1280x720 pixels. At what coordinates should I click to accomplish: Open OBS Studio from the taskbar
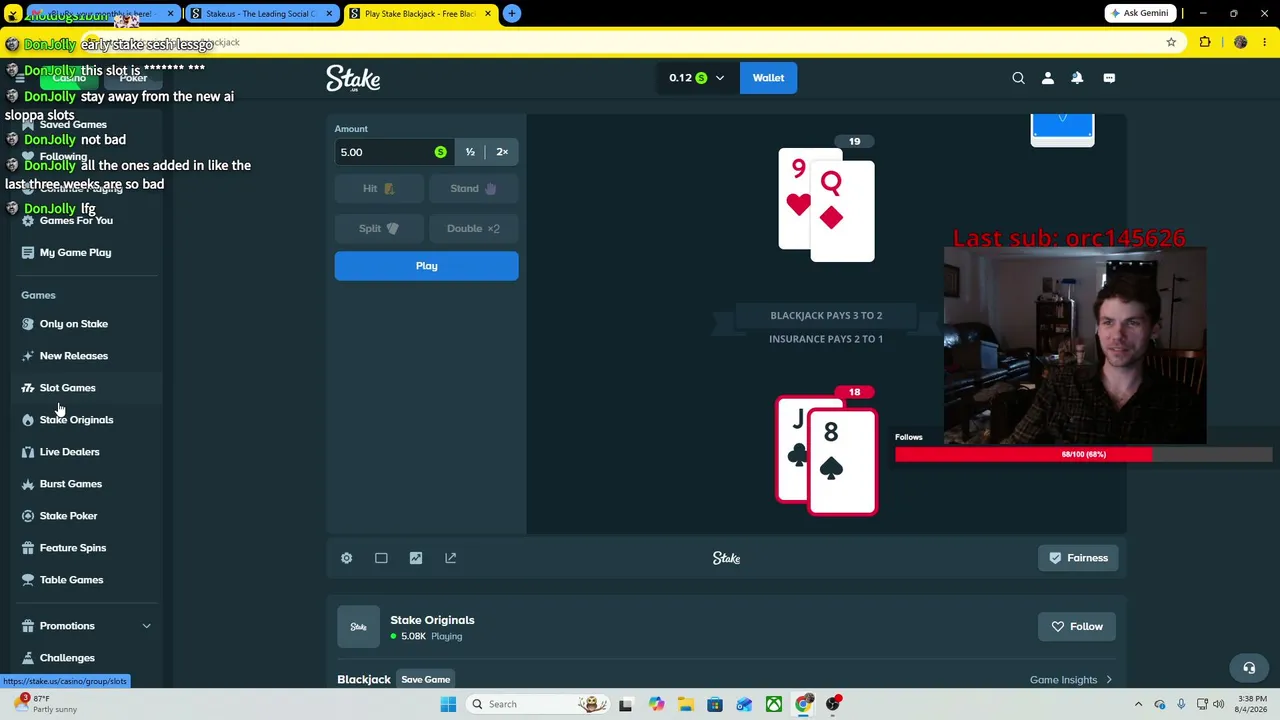833,704
